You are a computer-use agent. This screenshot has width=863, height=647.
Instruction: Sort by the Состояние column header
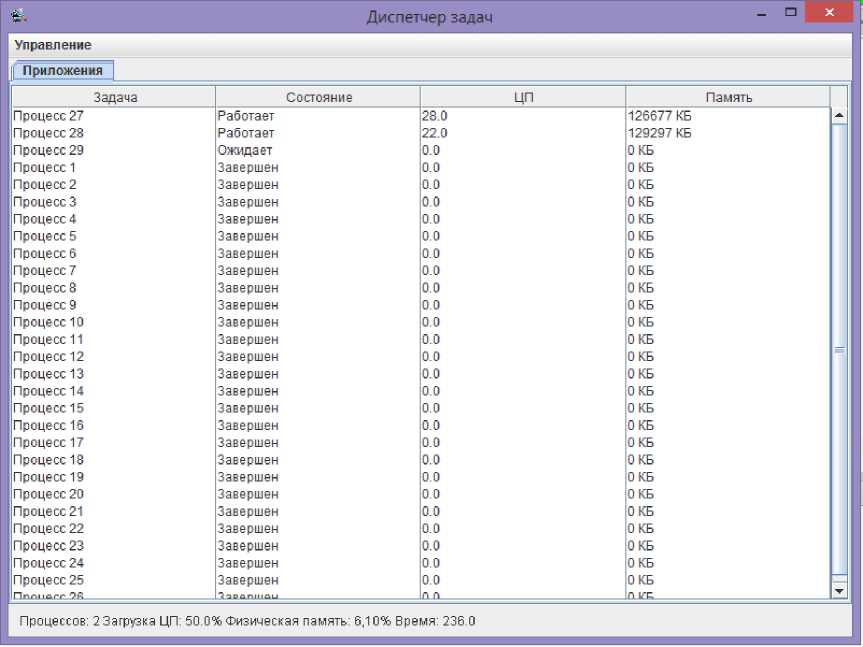(x=318, y=97)
